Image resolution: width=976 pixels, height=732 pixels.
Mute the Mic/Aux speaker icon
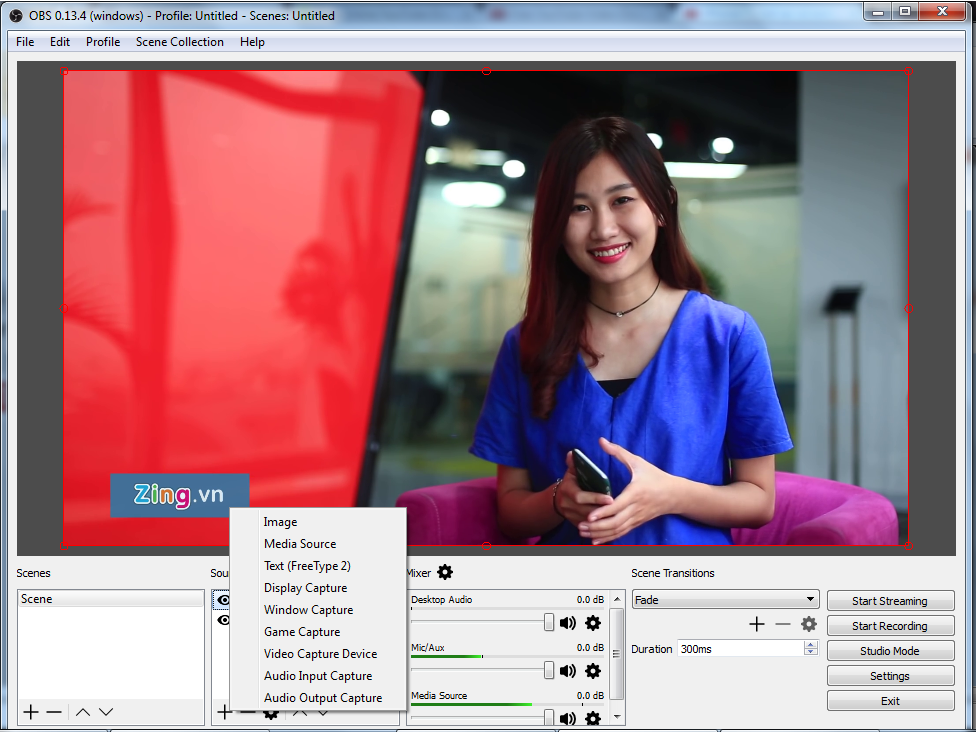coord(568,670)
